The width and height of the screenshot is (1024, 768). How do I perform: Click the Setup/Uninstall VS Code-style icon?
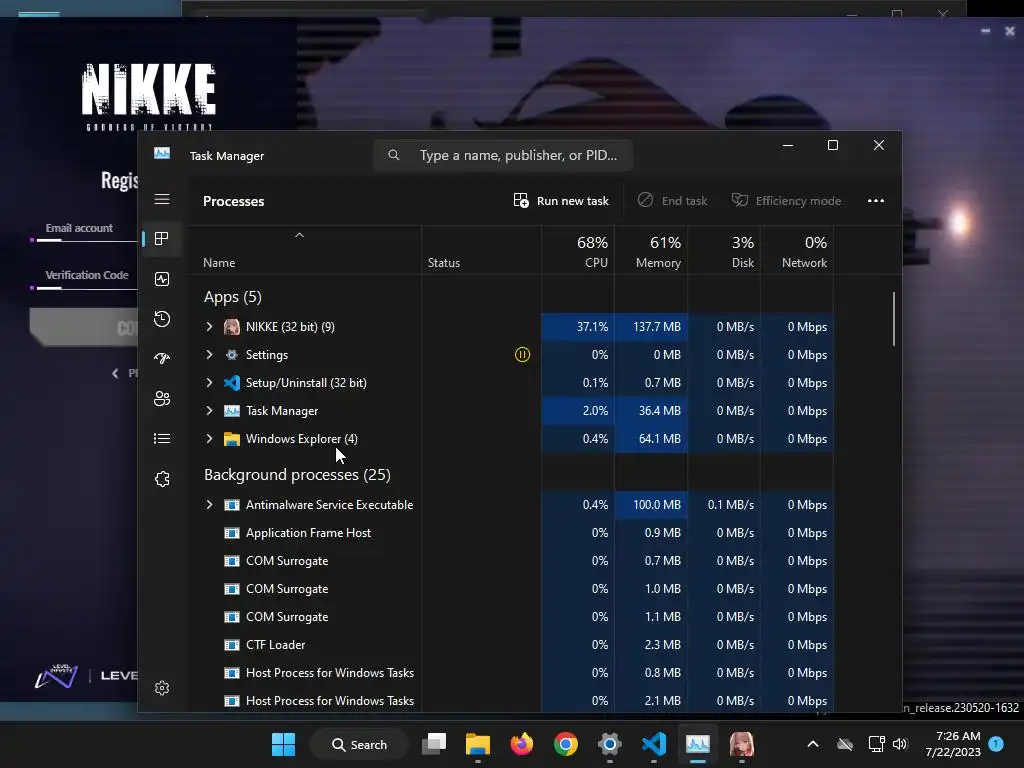pyautogui.click(x=232, y=383)
